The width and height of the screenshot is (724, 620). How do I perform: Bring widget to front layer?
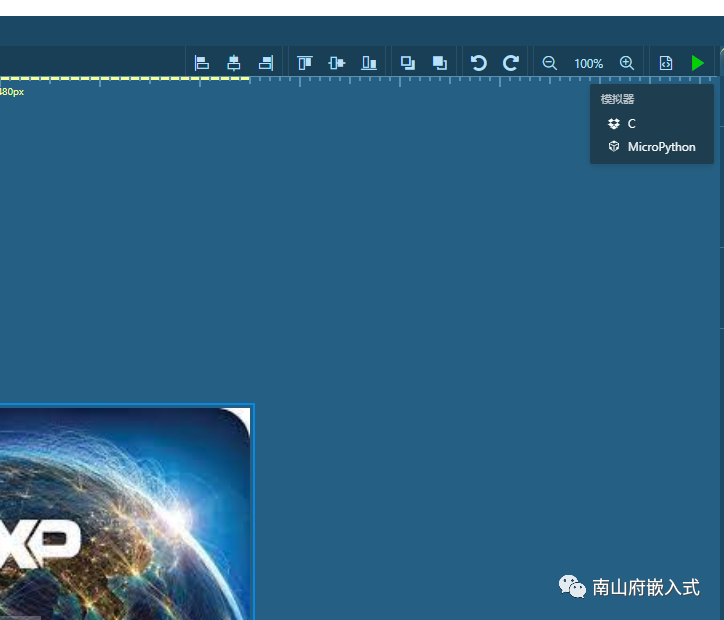point(440,63)
